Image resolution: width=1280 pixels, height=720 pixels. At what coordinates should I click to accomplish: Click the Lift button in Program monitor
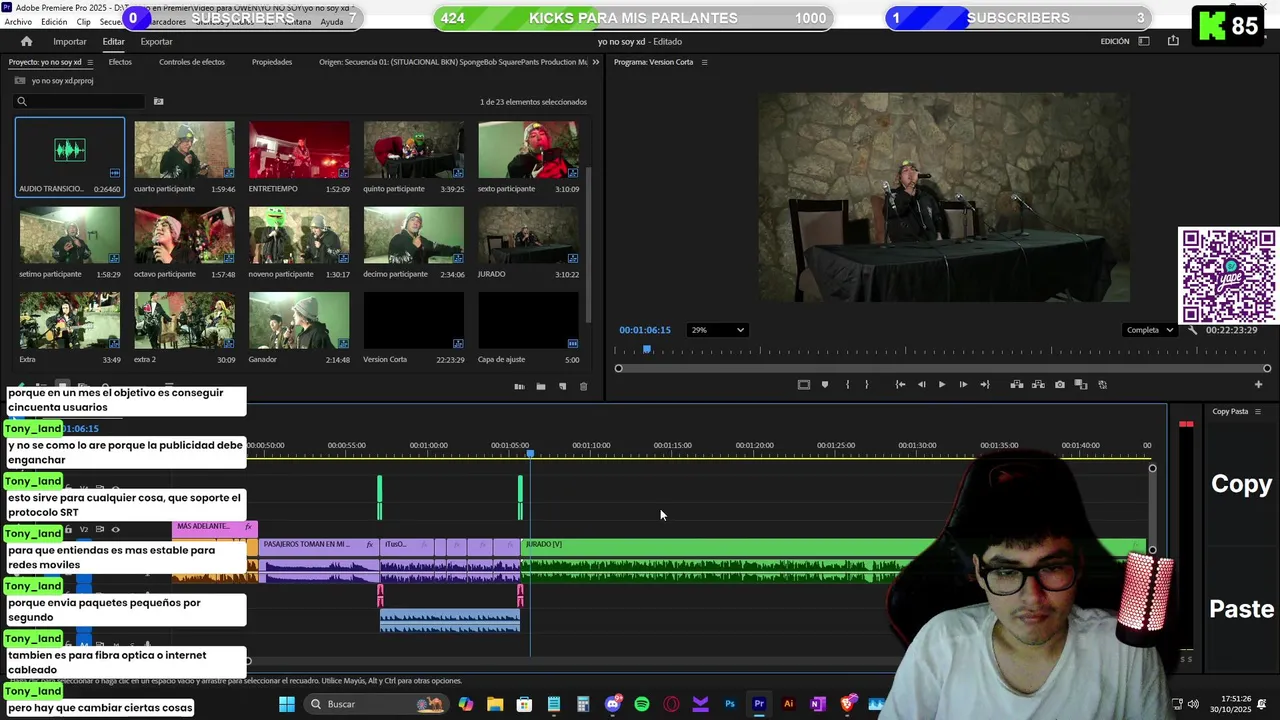point(1016,384)
